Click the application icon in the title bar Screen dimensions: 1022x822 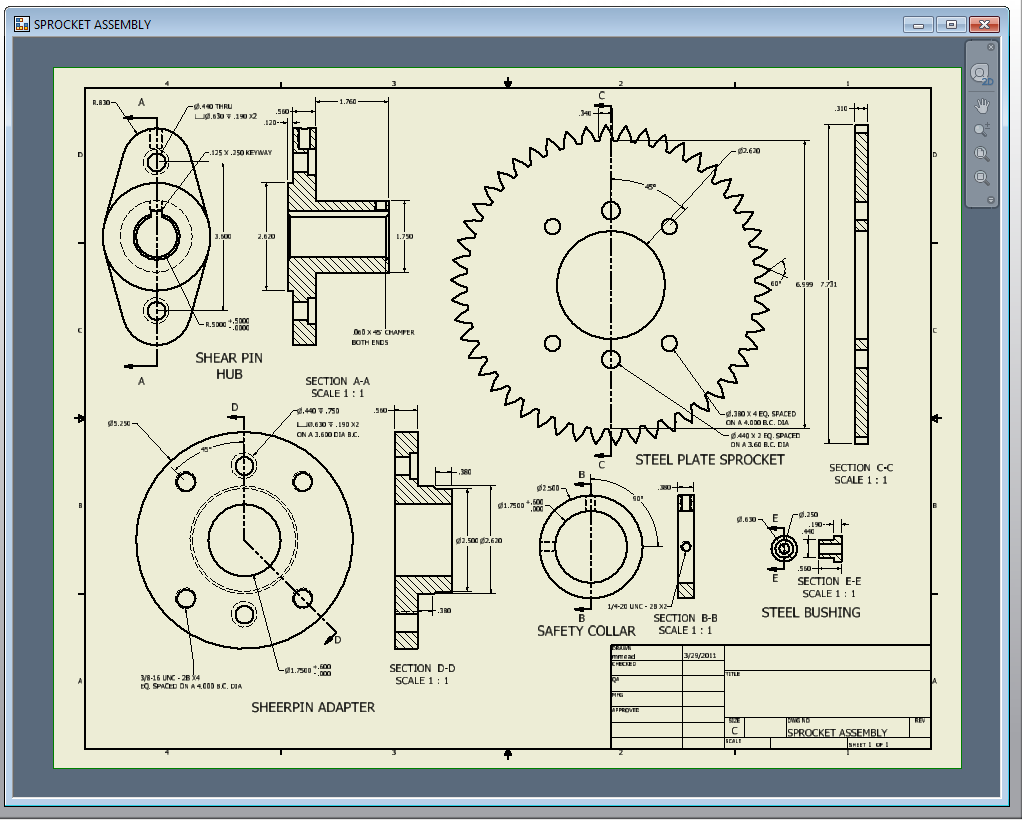tap(20, 24)
